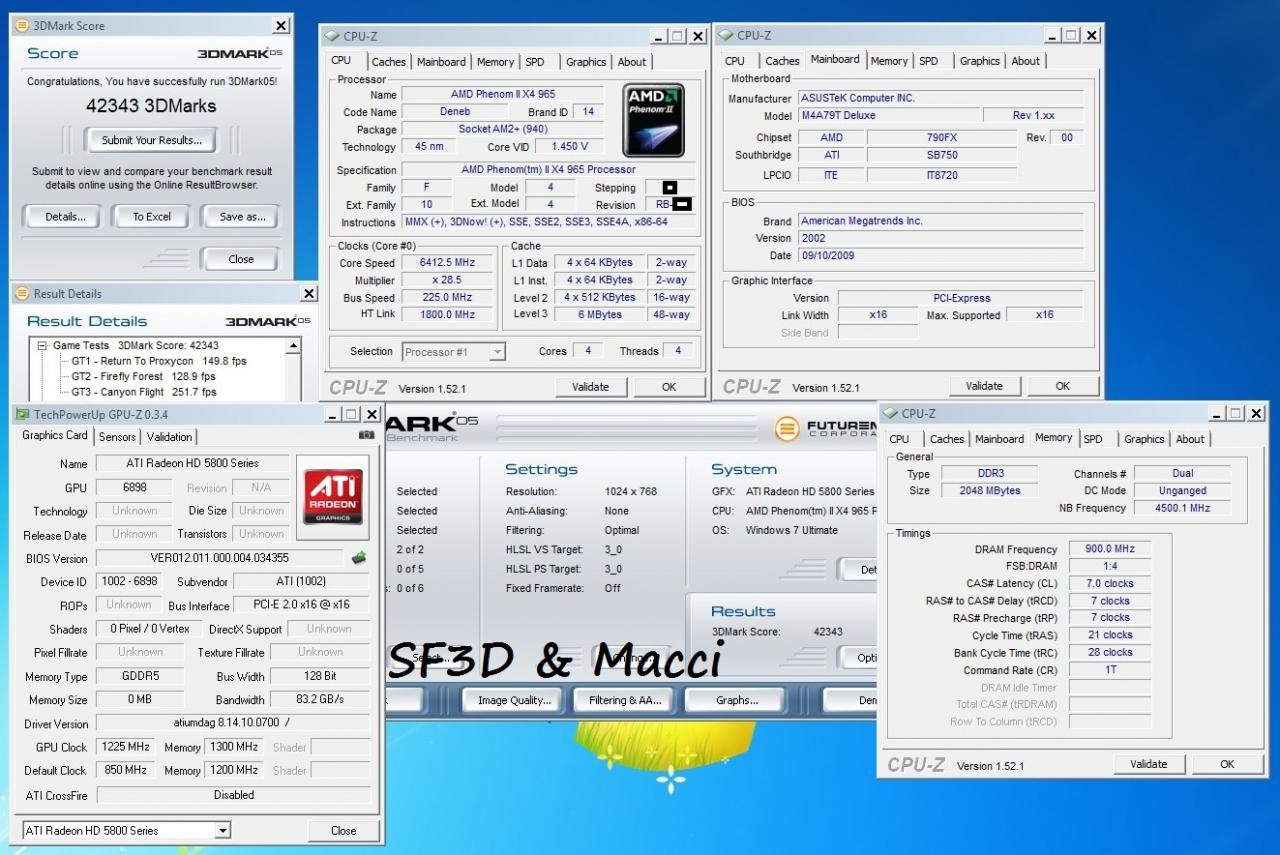Click the Details button in 3DMark Score
The height and width of the screenshot is (855, 1280).
pos(66,216)
